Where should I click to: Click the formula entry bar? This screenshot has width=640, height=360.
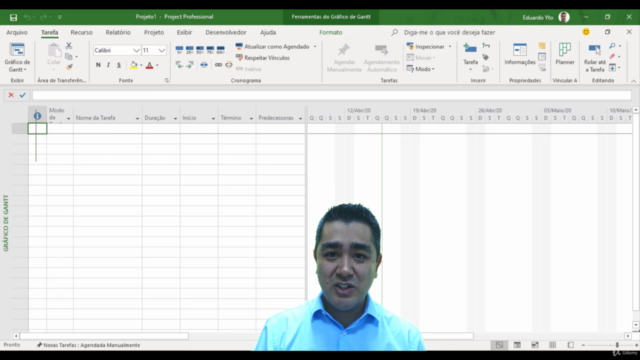pos(331,96)
